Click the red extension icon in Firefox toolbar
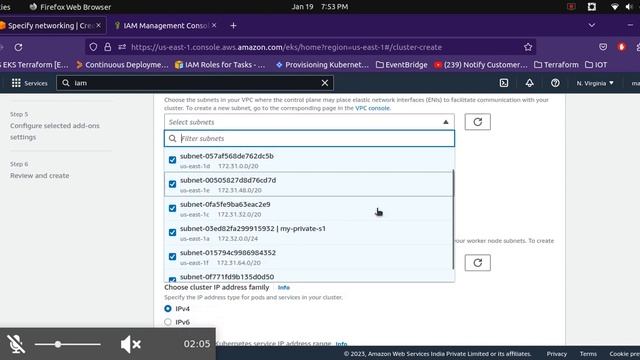This screenshot has width=640, height=360. click(621, 47)
